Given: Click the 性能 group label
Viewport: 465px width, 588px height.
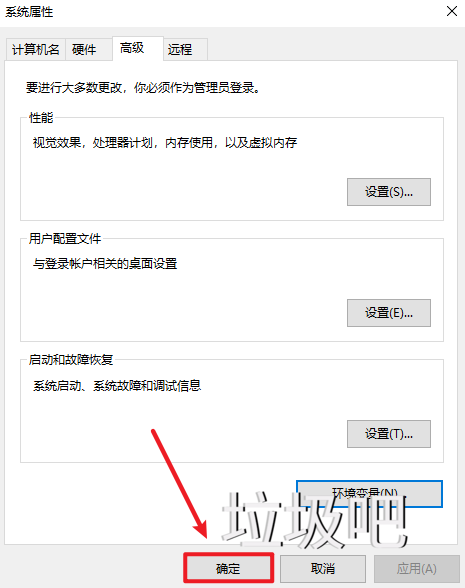Looking at the screenshot, I should click(41, 118).
